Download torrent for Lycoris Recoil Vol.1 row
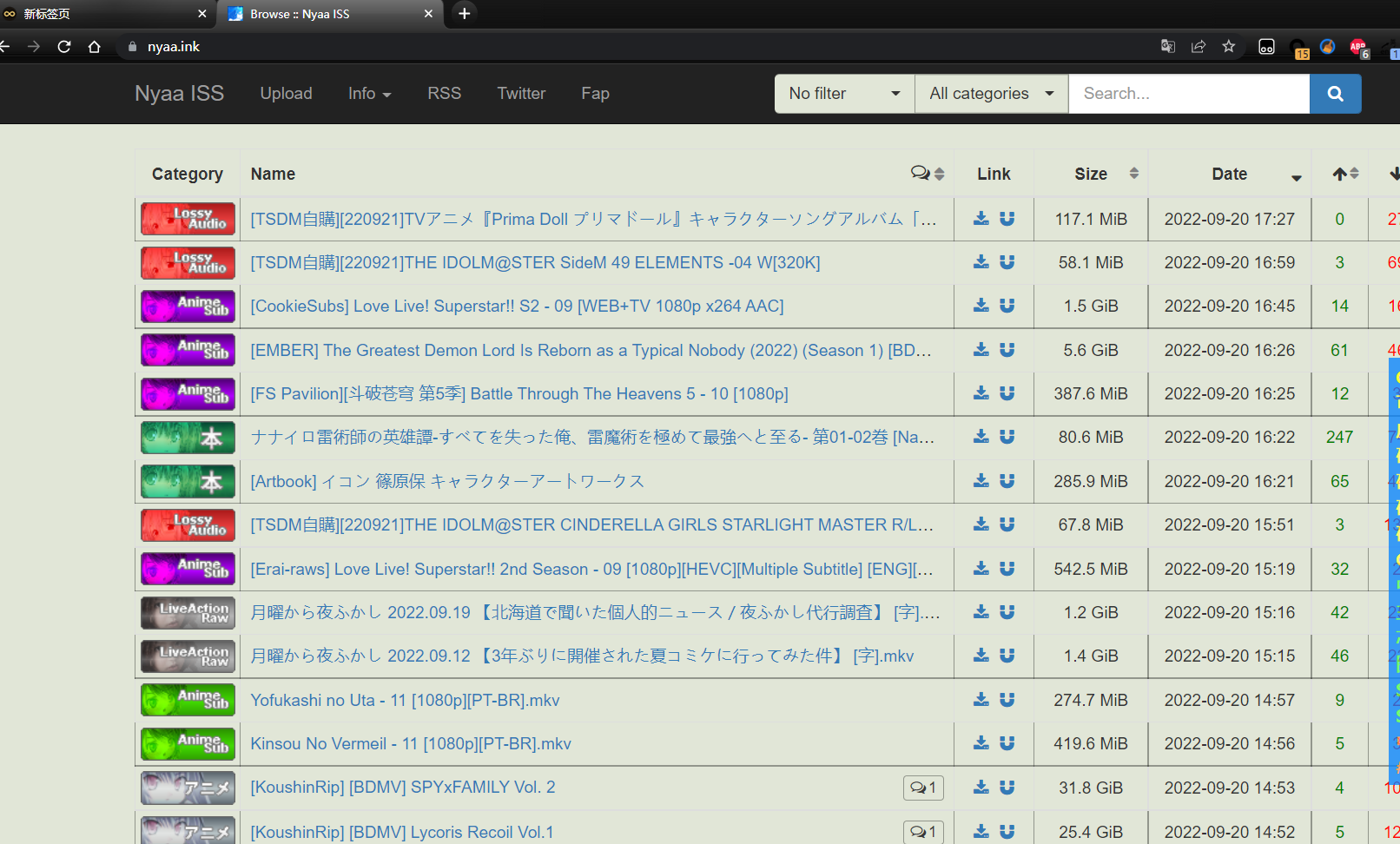The height and width of the screenshot is (844, 1400). click(x=981, y=832)
